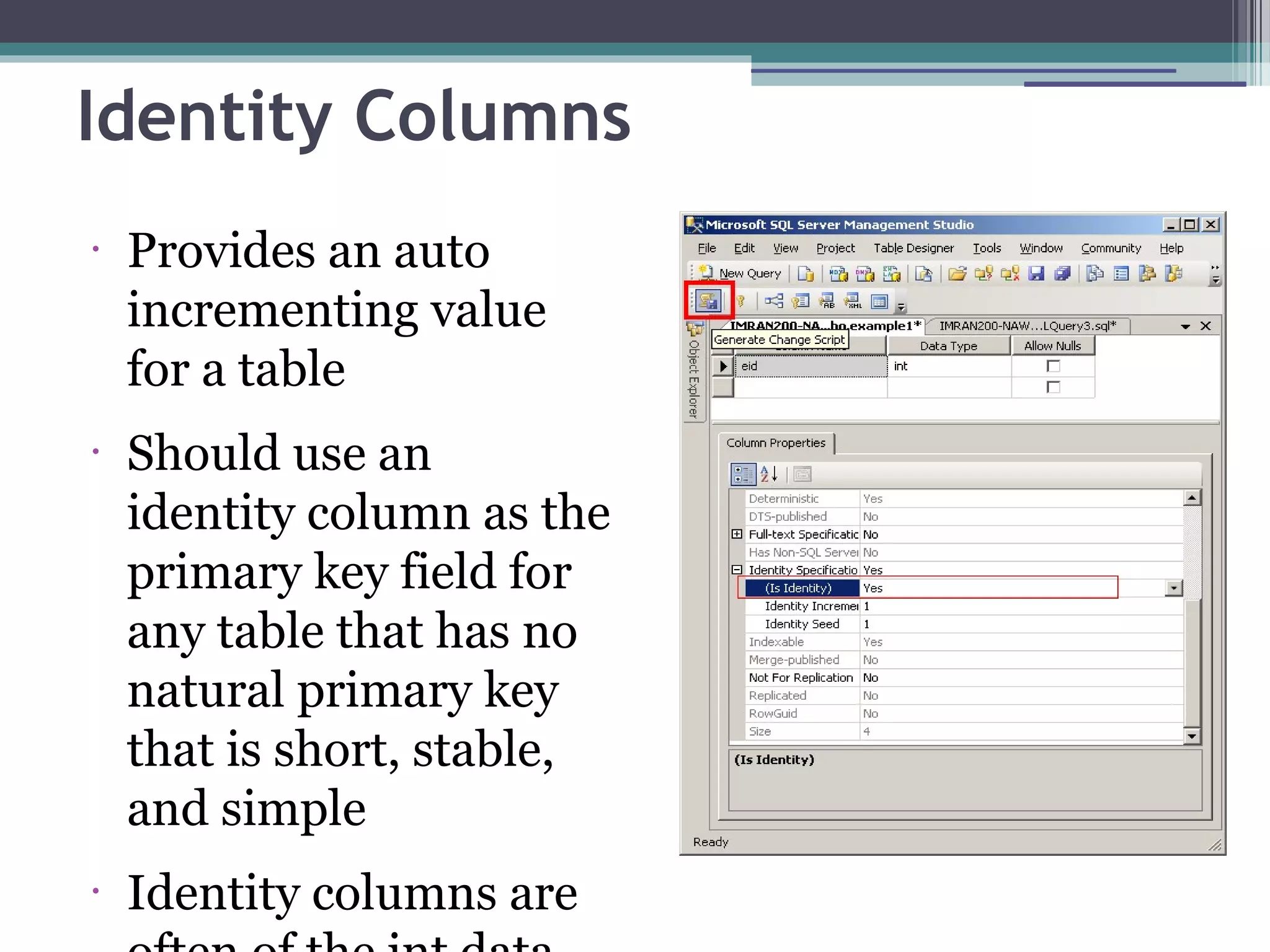Click the Properties Window icon on main toolbar
Image resolution: width=1270 pixels, height=952 pixels.
pos(1174,273)
